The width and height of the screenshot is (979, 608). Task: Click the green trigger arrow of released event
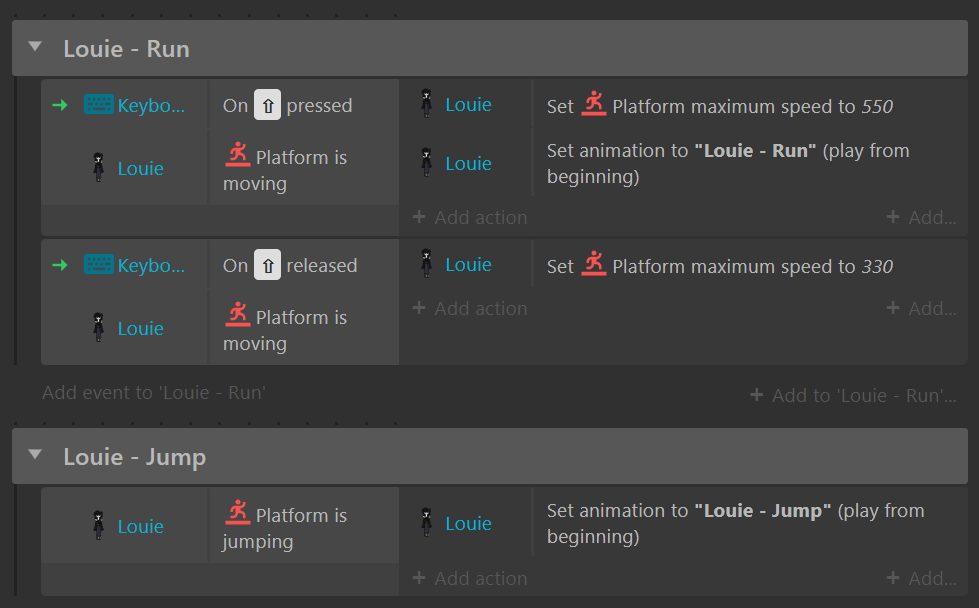[60, 265]
